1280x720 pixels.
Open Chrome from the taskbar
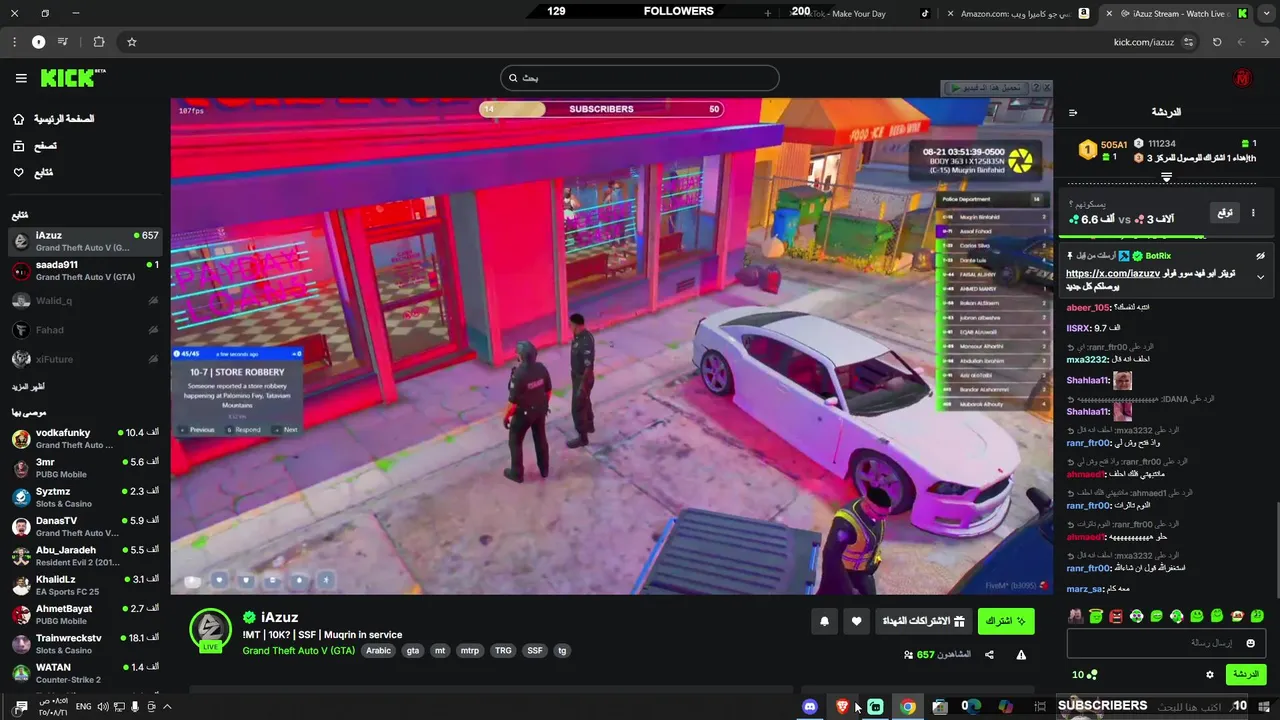[908, 707]
